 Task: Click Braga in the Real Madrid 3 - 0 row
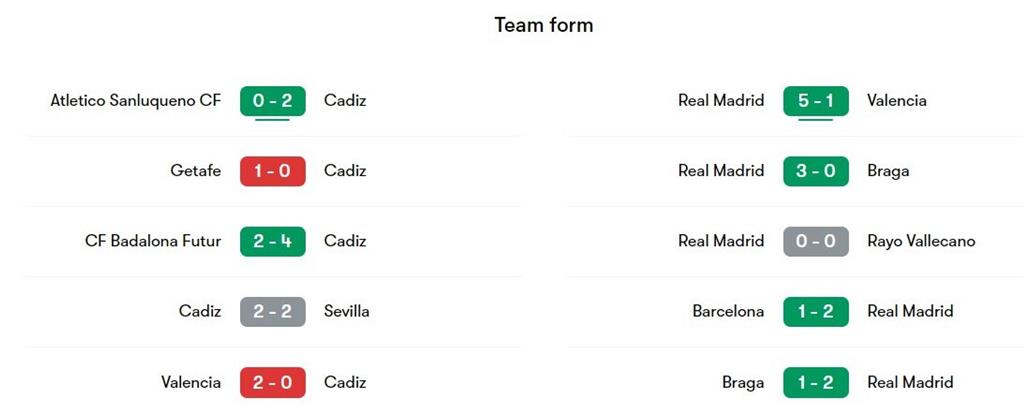click(x=888, y=171)
